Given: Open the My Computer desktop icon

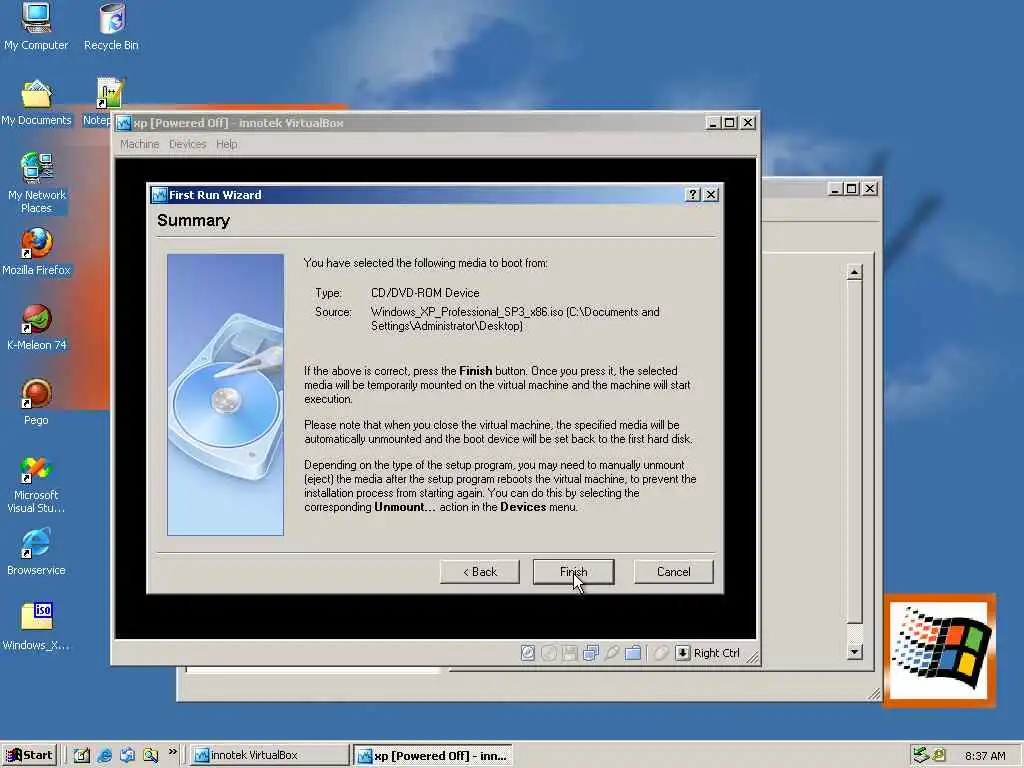Looking at the screenshot, I should (36, 26).
